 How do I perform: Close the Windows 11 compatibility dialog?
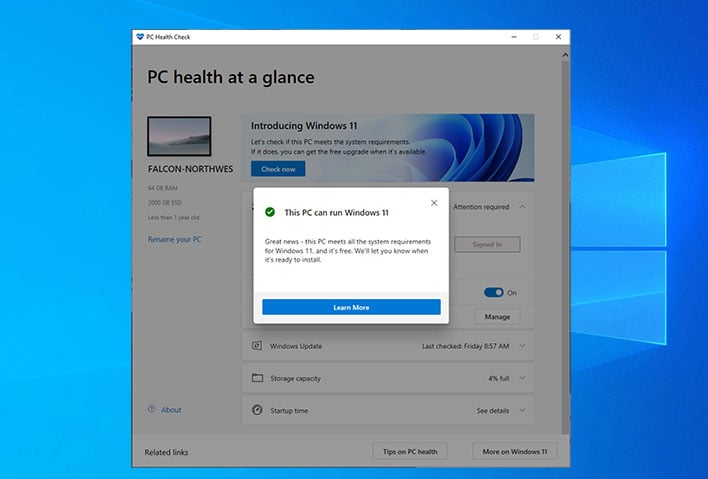[434, 203]
